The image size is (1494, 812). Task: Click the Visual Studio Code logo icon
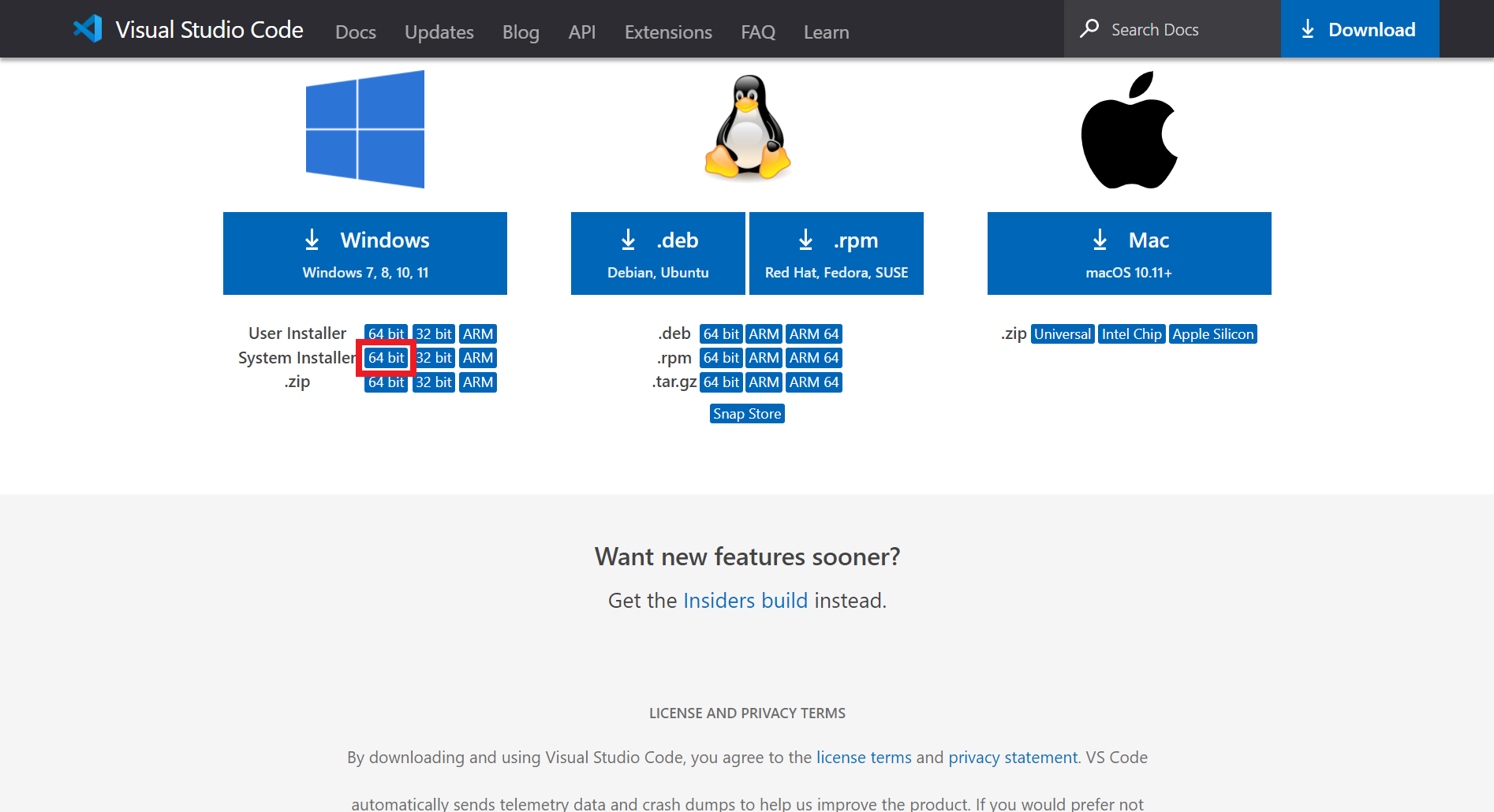[88, 29]
